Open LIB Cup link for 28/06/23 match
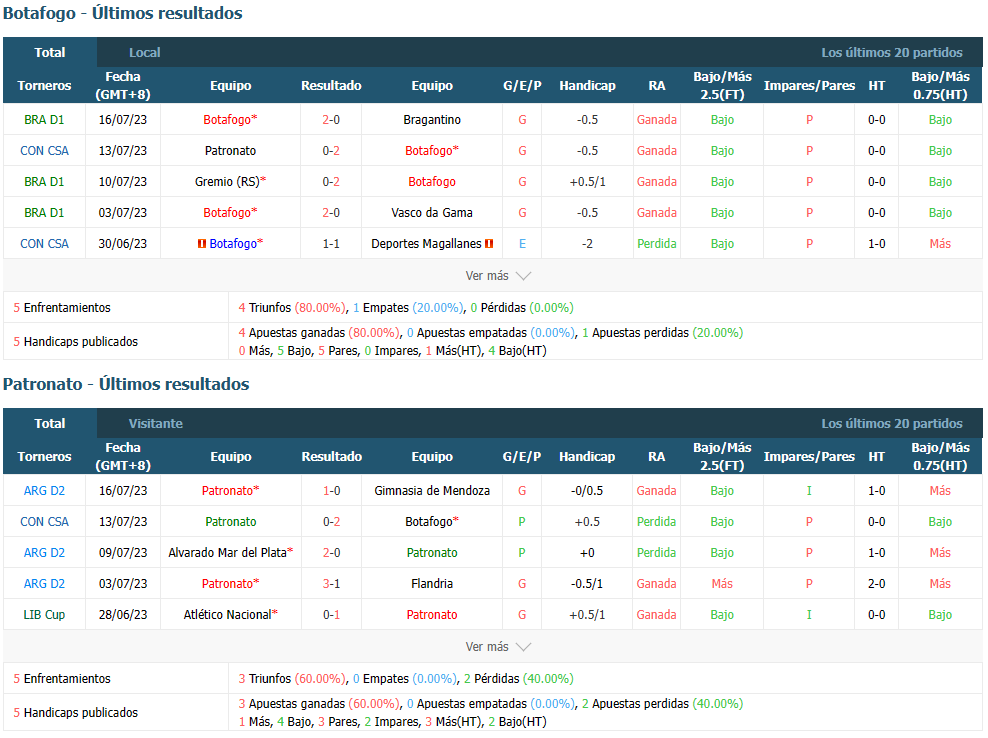 pos(44,614)
